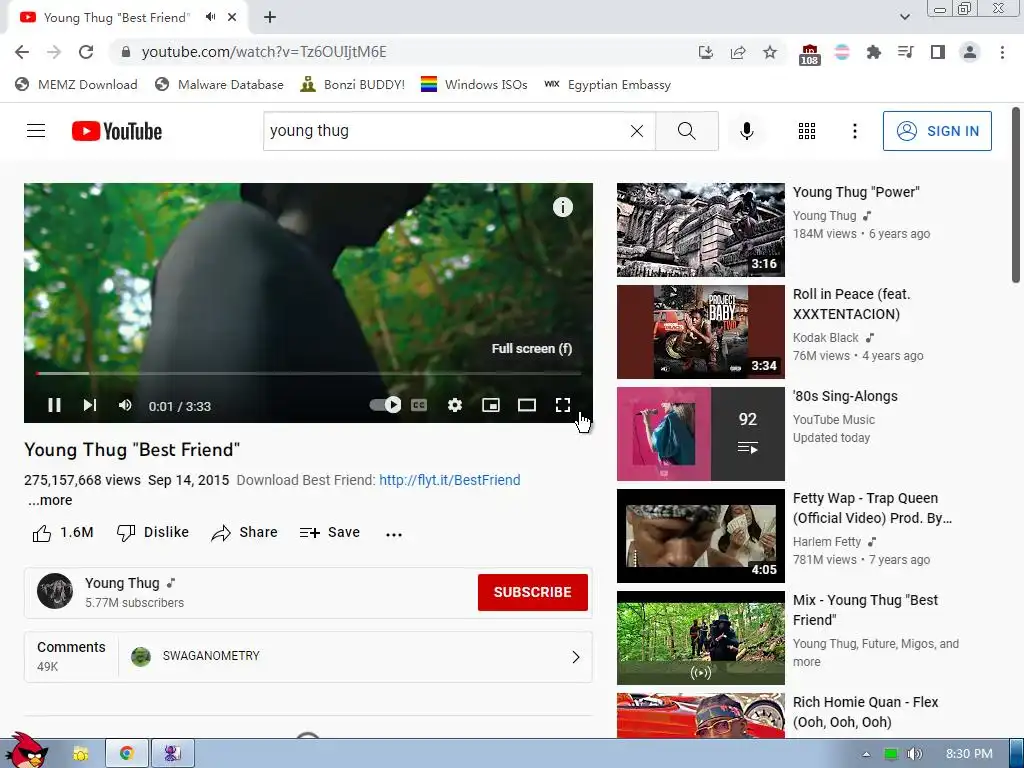Expand the Comments section chevron
This screenshot has height=768, width=1024.
575,657
